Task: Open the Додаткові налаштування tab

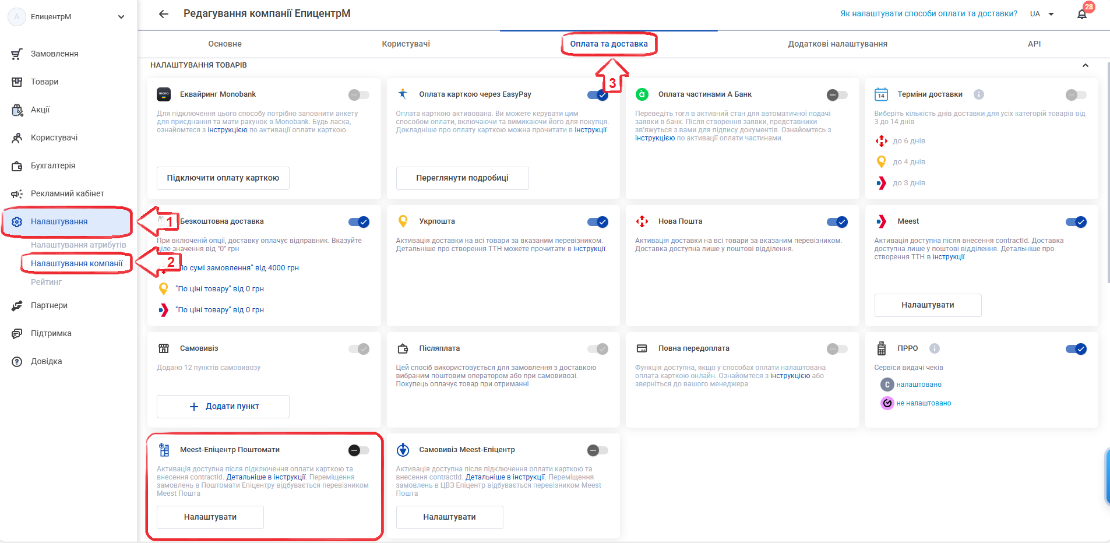Action: (837, 44)
